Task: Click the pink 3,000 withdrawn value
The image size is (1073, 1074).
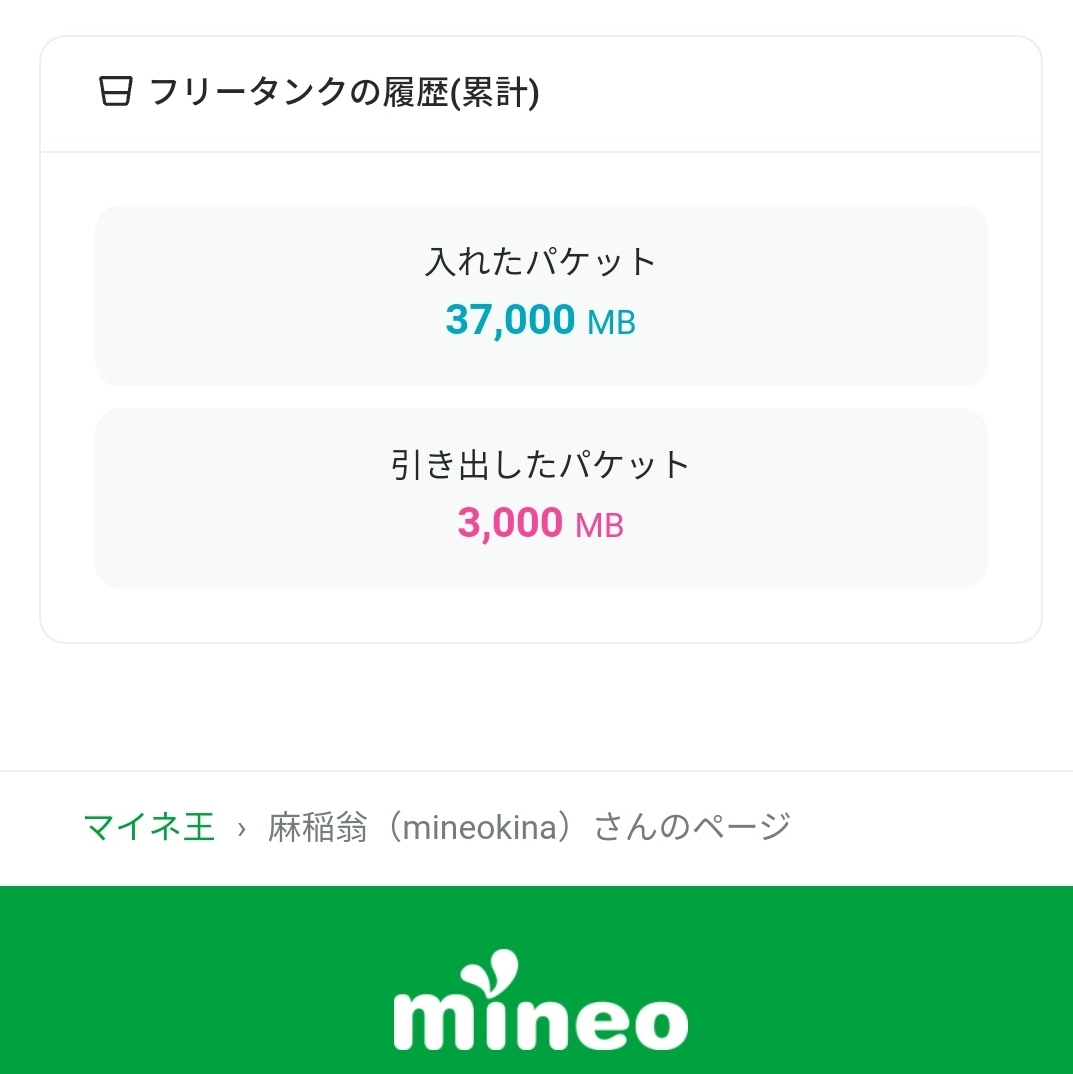Action: (x=511, y=523)
